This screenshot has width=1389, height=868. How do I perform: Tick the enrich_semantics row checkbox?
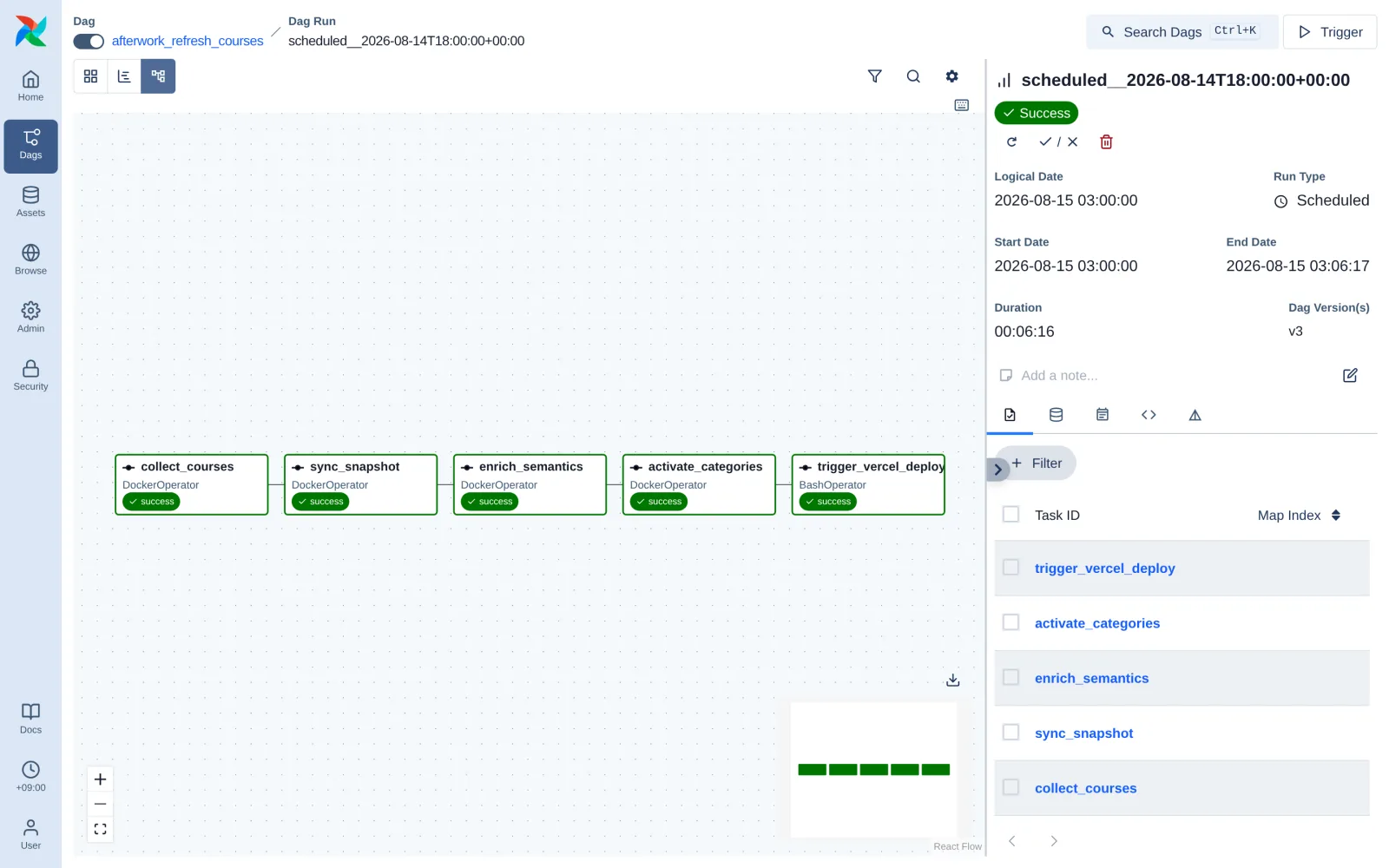point(1010,677)
